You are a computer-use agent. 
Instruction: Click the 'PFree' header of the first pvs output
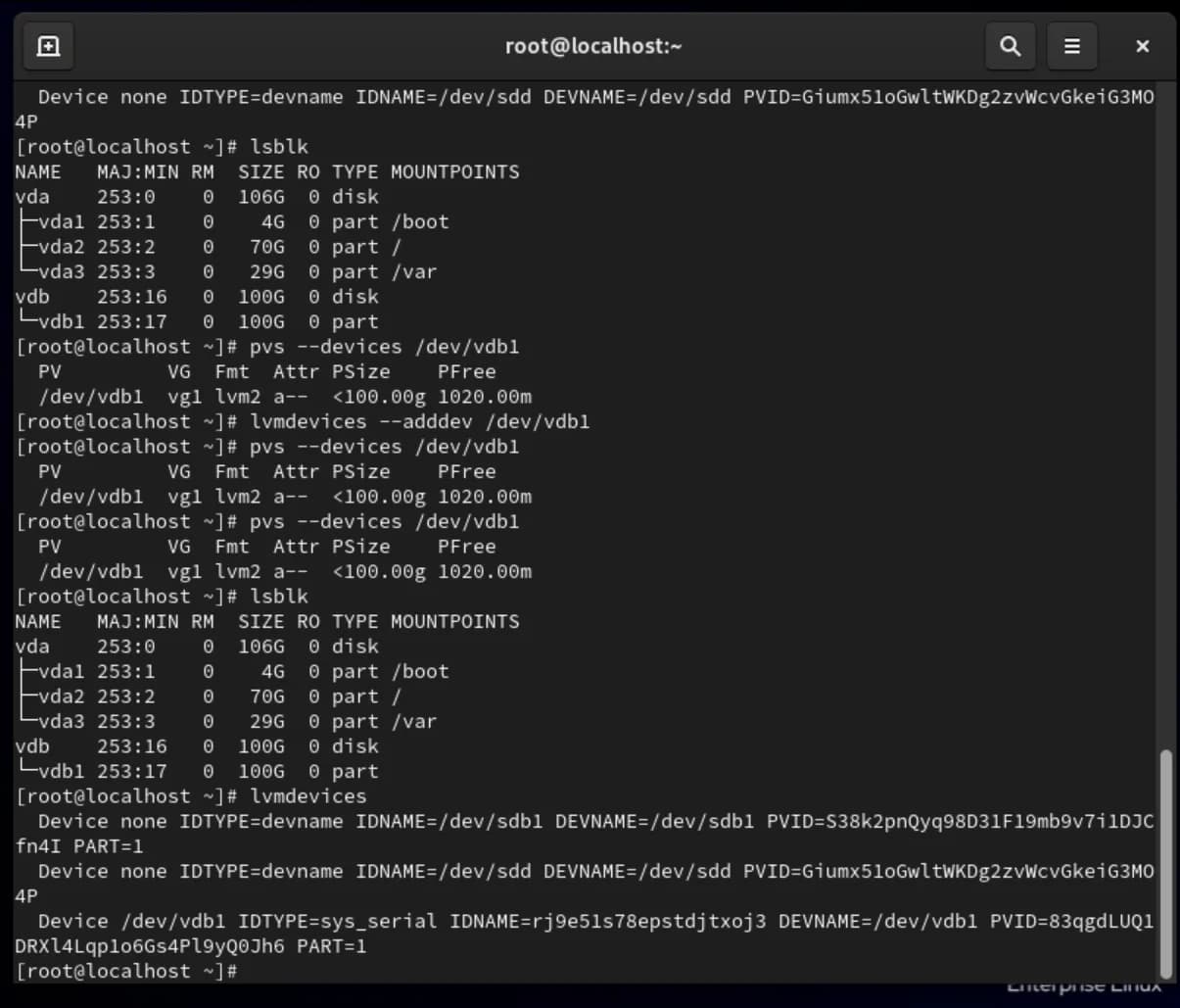(467, 371)
